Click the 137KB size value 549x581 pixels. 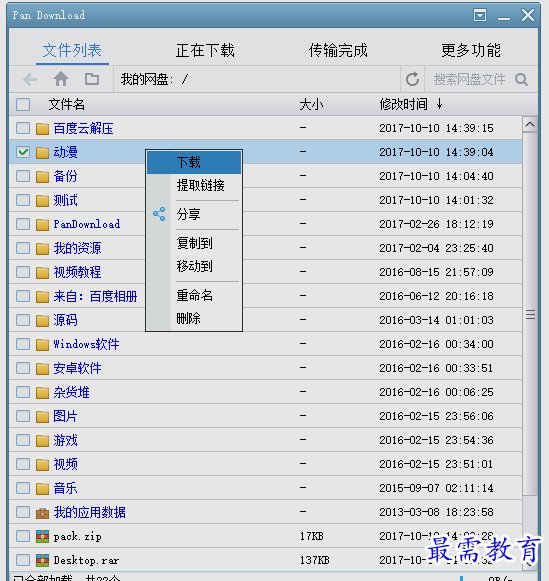point(315,560)
